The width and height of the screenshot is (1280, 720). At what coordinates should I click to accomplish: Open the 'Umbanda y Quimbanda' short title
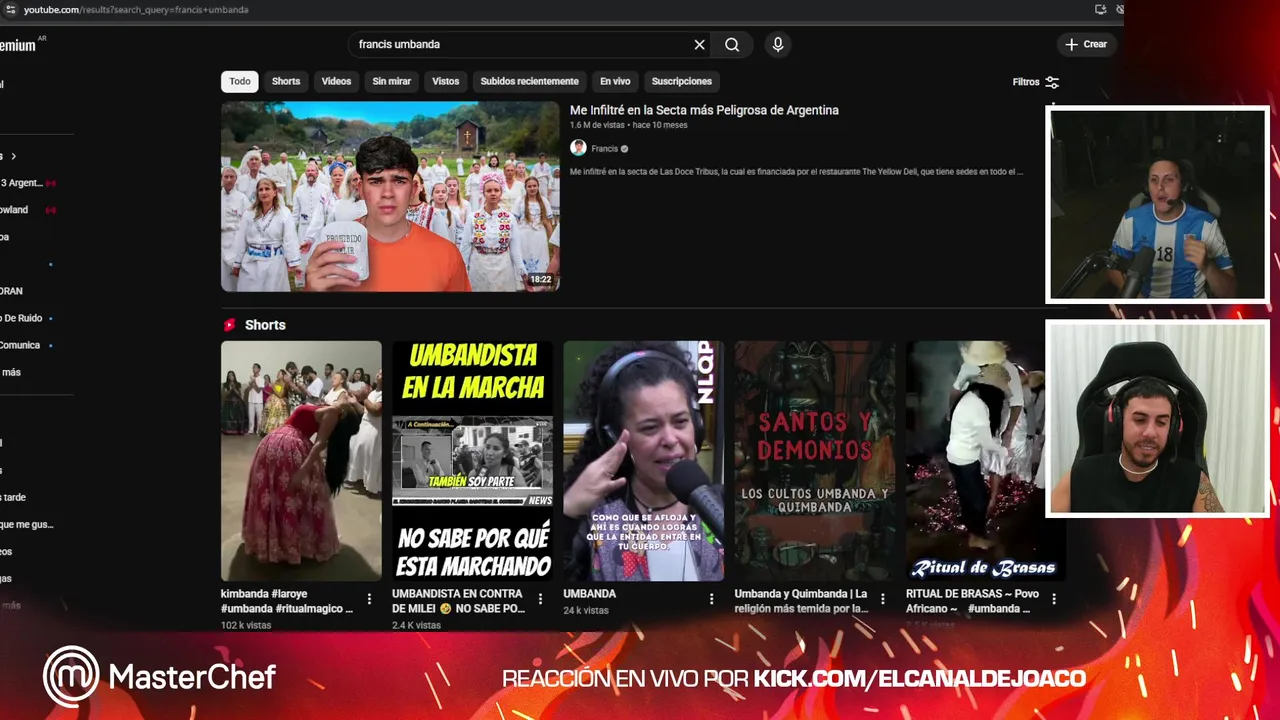click(801, 601)
